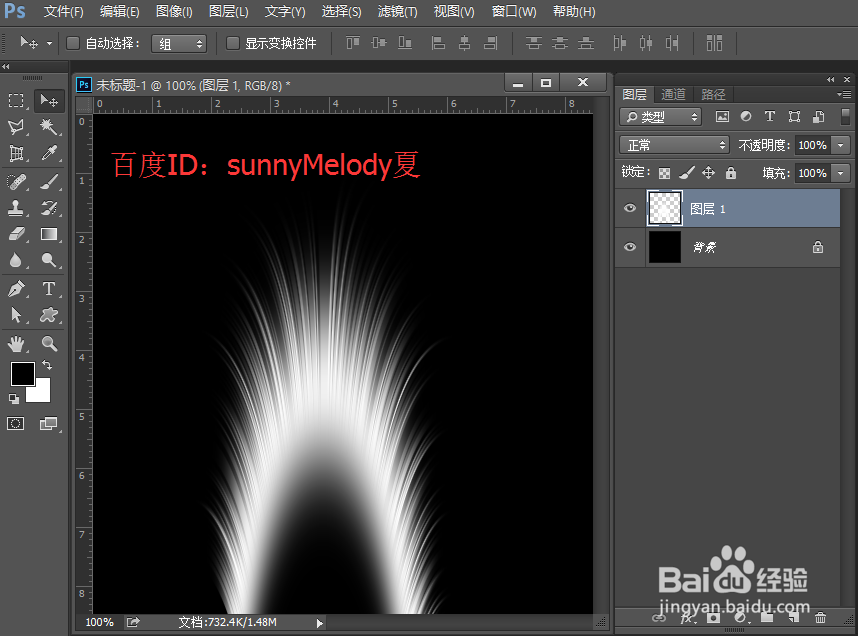Open the status bar info arrow
Screen dimensions: 858x636
[x=320, y=623]
